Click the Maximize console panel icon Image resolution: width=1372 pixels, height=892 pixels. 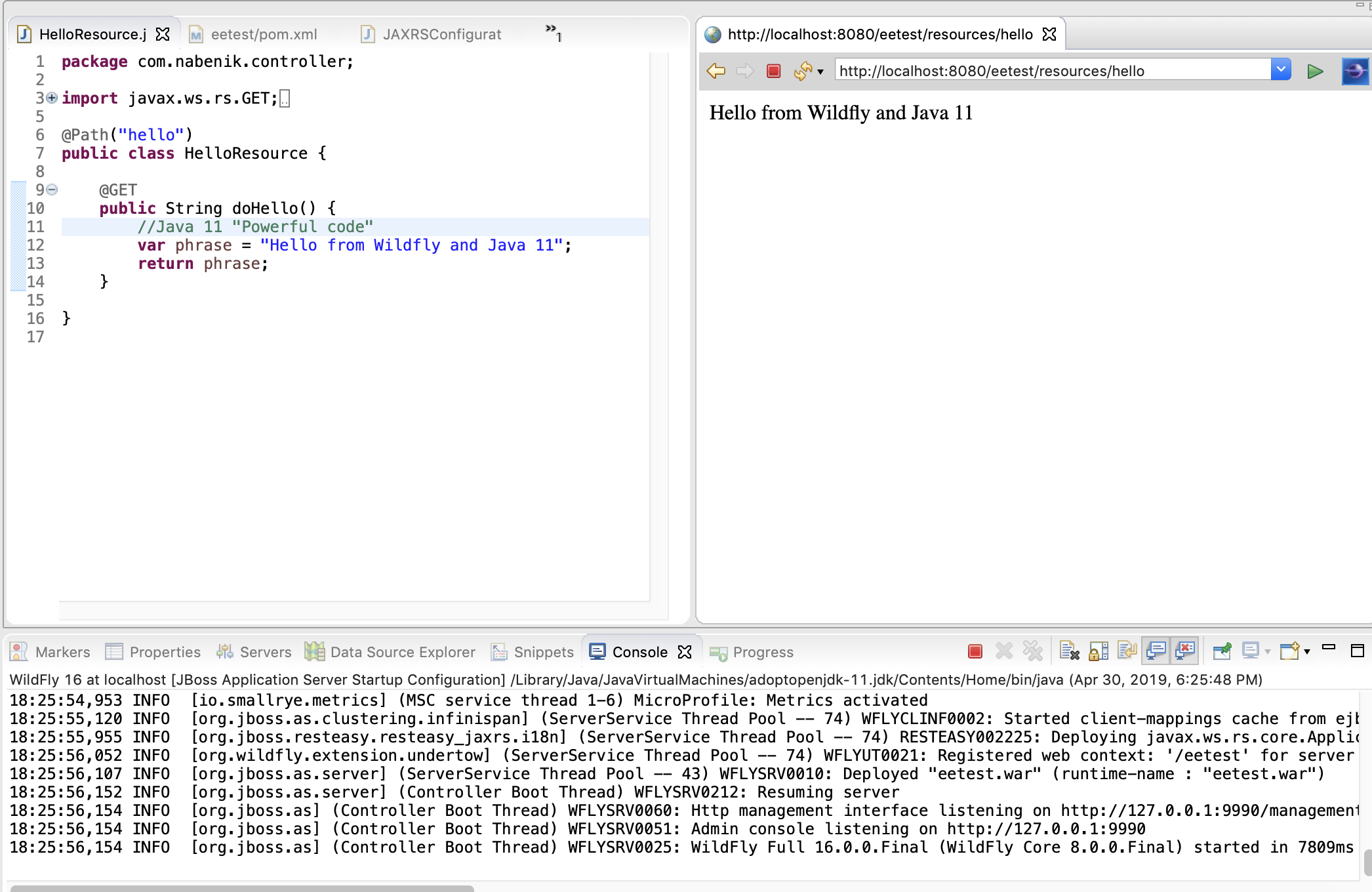(1358, 650)
